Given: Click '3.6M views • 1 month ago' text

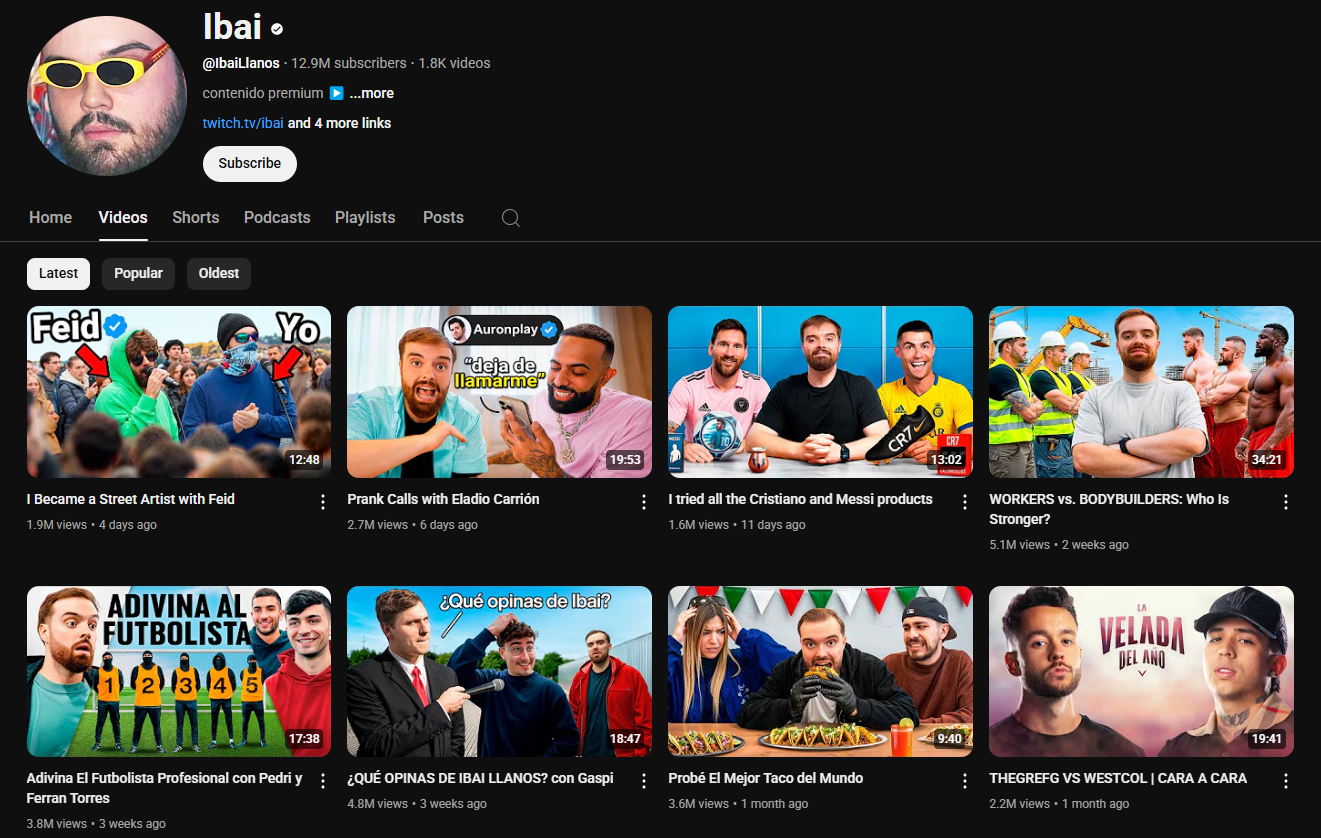Looking at the screenshot, I should (738, 804).
